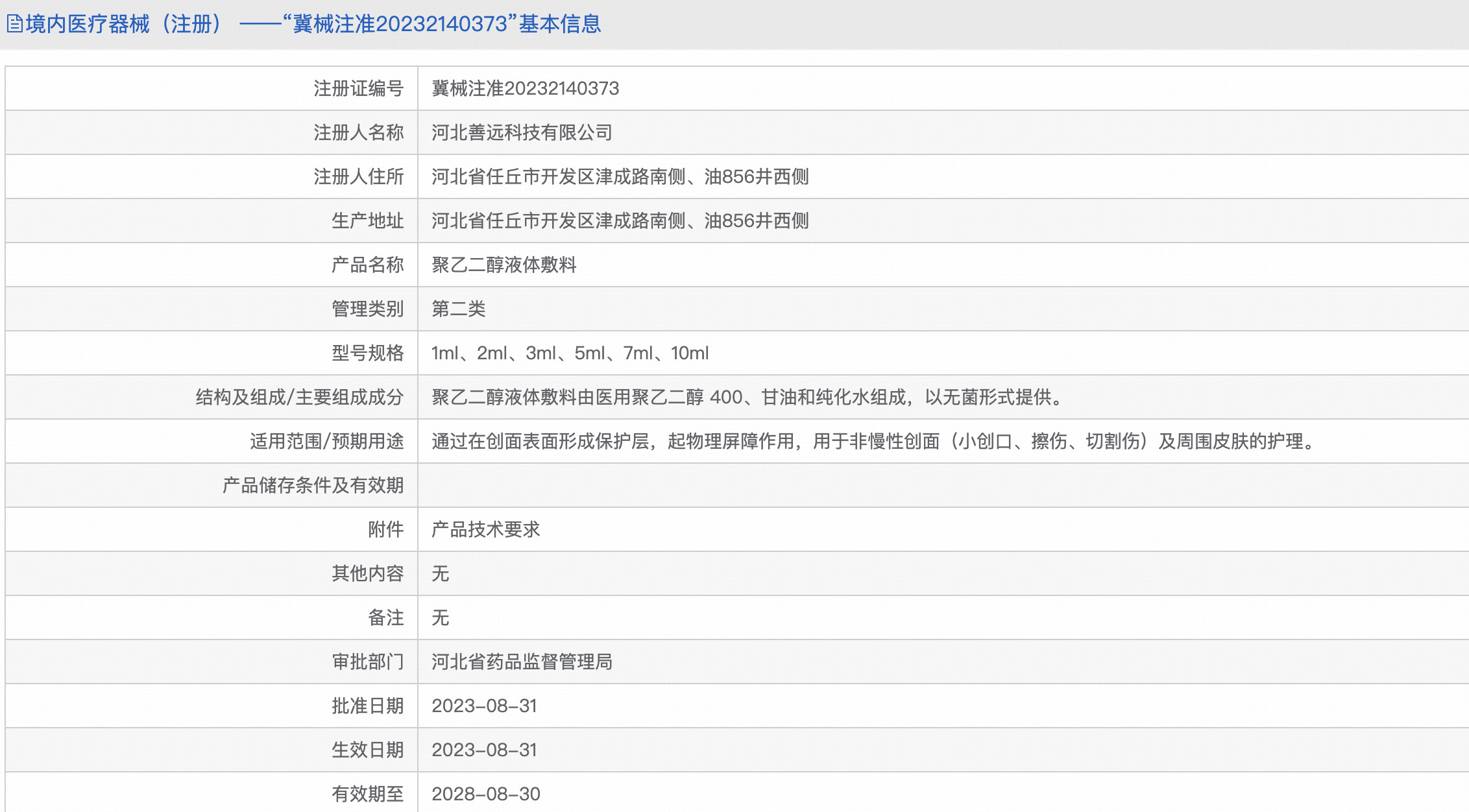Select the approval date 2023-08-31

tap(483, 706)
